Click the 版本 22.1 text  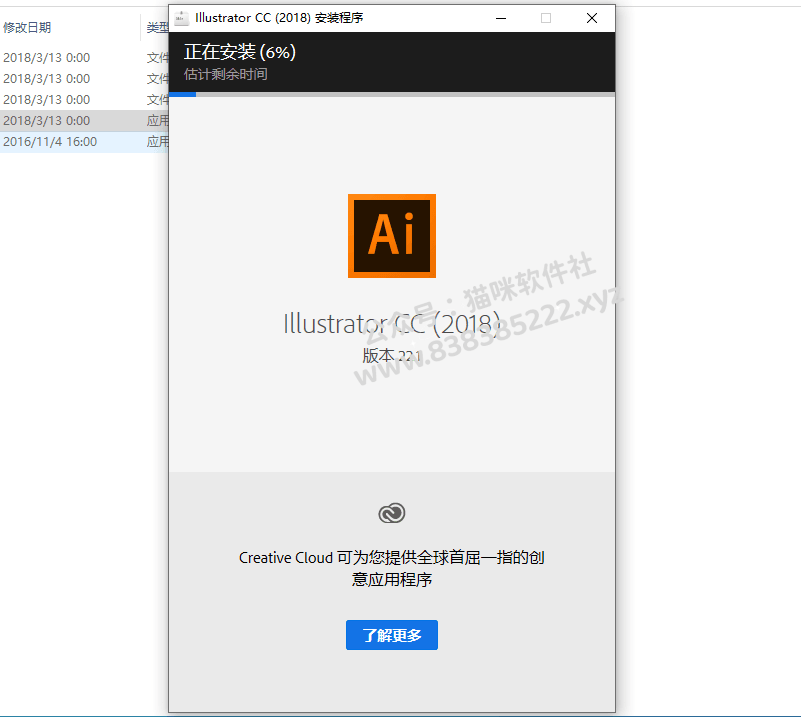point(392,355)
